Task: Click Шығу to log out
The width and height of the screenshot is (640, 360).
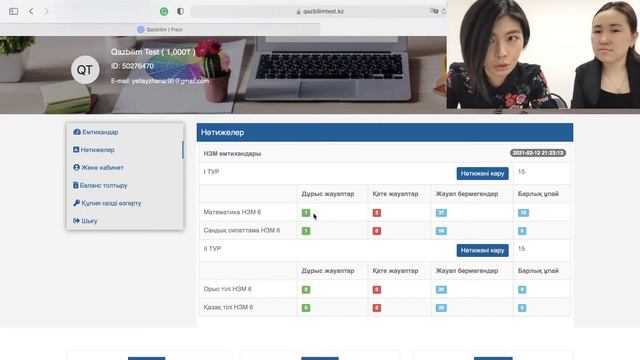Action: point(85,221)
